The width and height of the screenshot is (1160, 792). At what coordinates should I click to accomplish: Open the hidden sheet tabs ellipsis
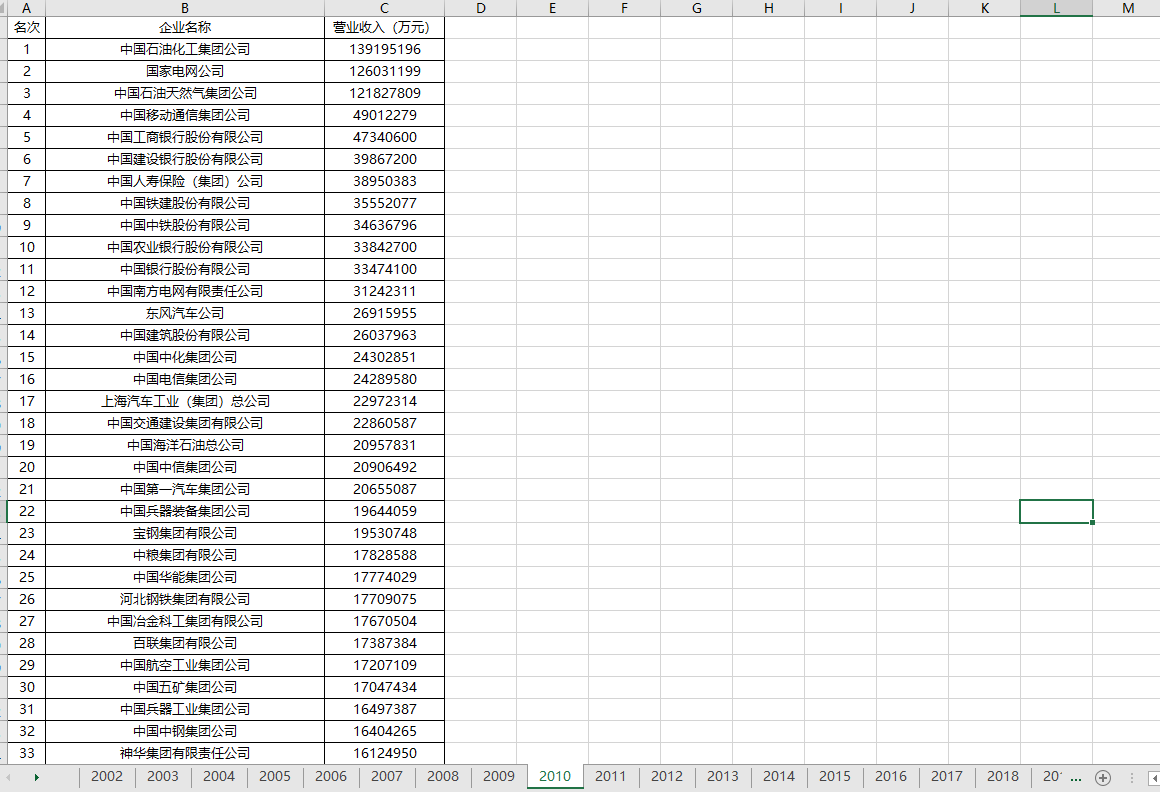[1076, 777]
